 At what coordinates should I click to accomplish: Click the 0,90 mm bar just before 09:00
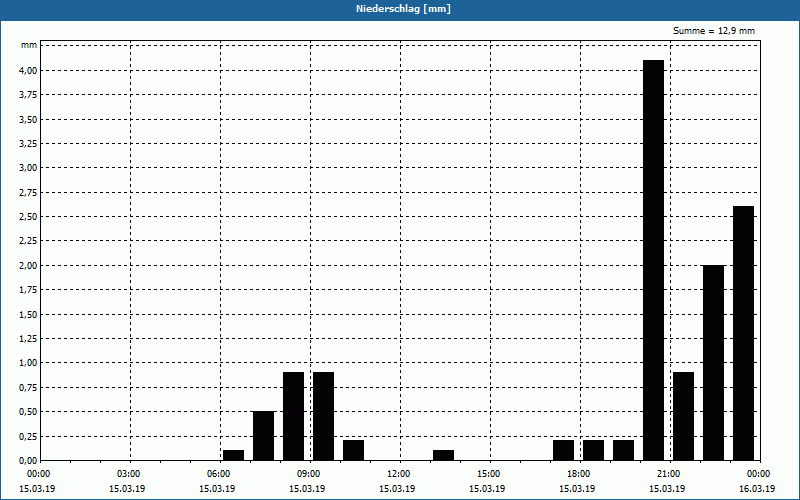pyautogui.click(x=293, y=416)
